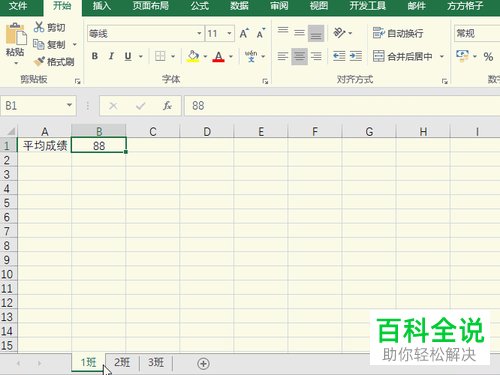Increase font size with large A icon
The image size is (500, 375).
[244, 33]
